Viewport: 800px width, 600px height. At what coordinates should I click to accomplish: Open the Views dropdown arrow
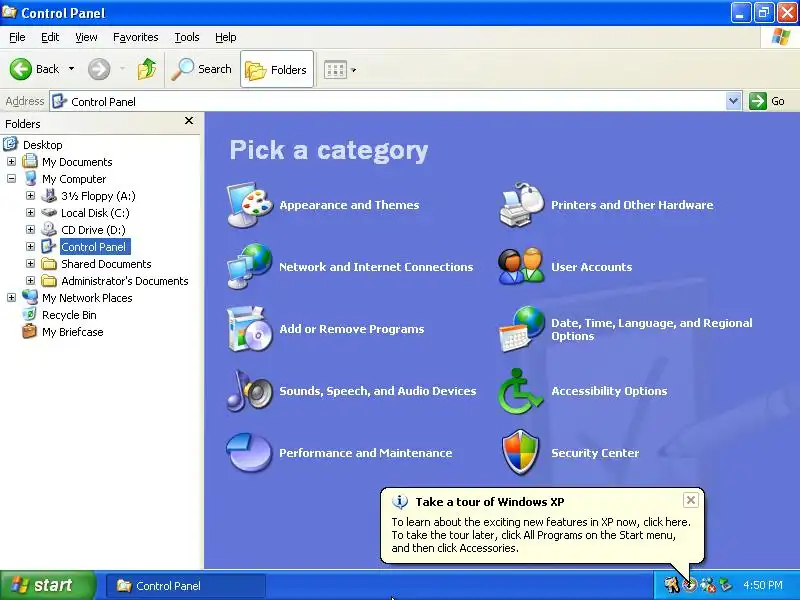tap(354, 70)
